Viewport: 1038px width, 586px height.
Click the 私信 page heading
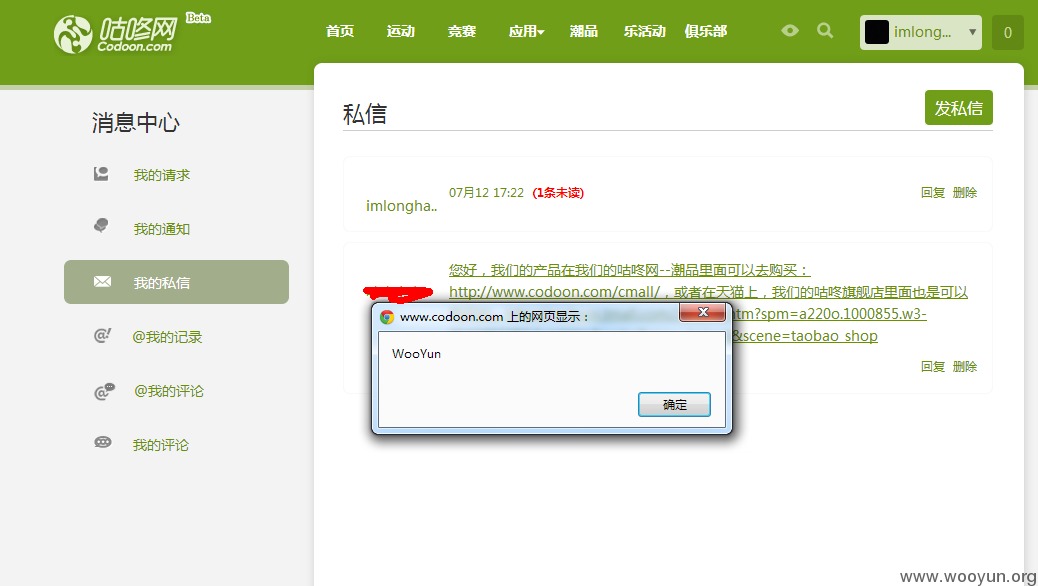click(365, 114)
